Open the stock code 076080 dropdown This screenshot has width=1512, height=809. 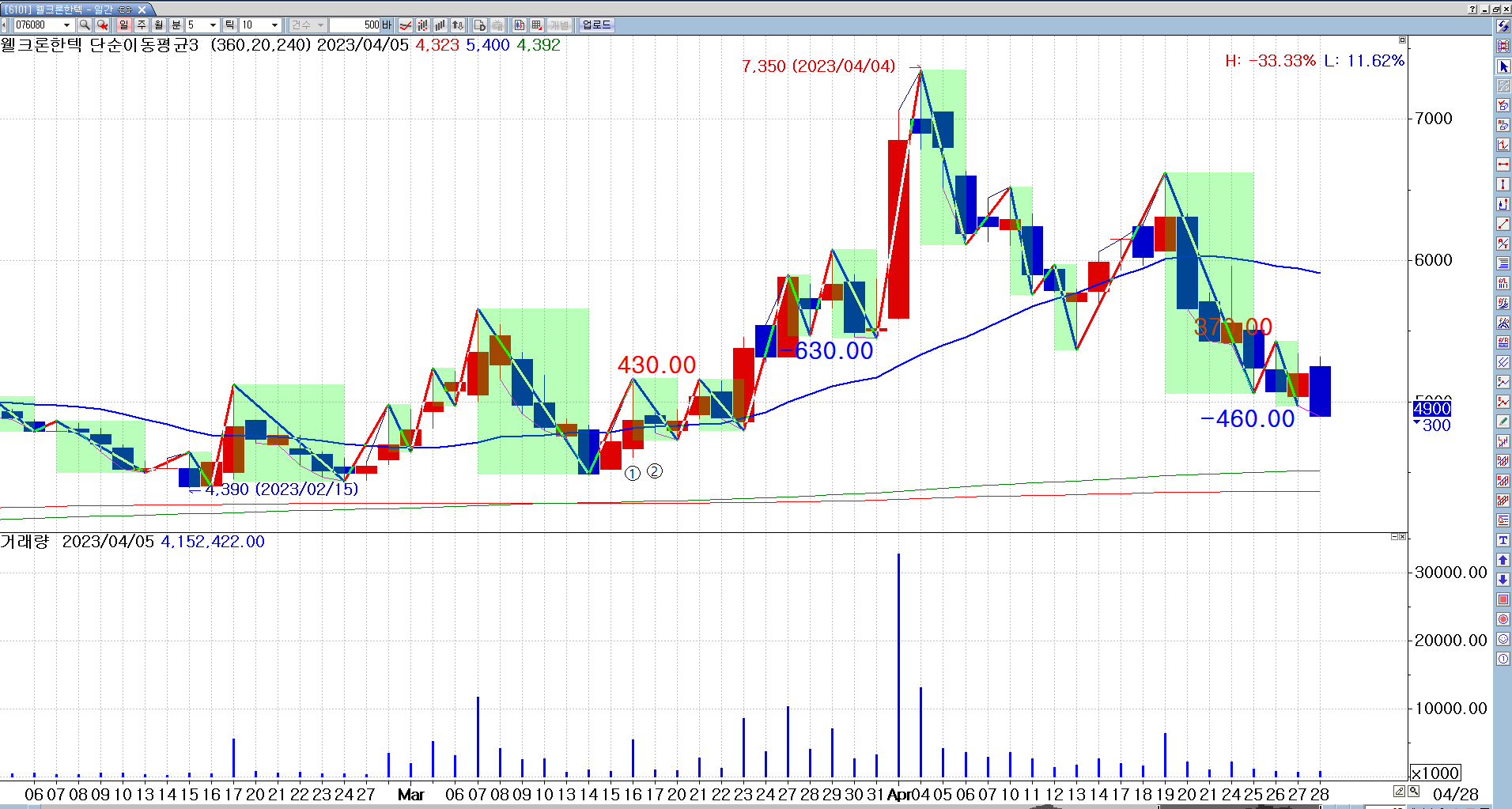pyautogui.click(x=66, y=25)
